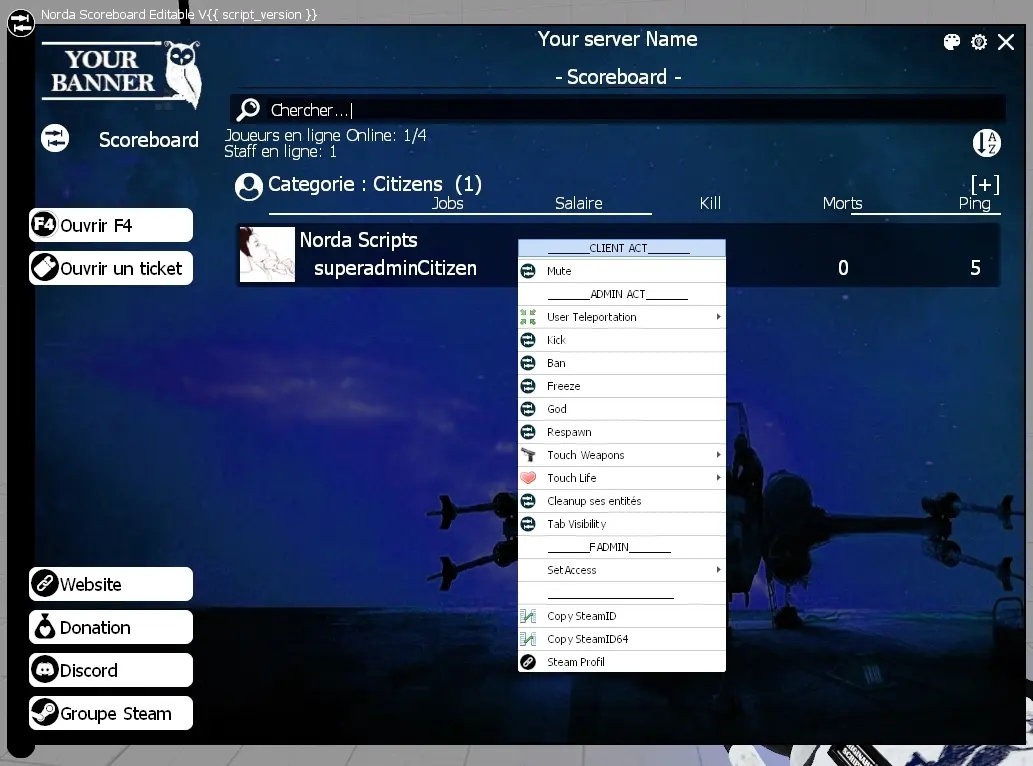Toggle God mode for the player
The image size is (1033, 766).
[557, 409]
